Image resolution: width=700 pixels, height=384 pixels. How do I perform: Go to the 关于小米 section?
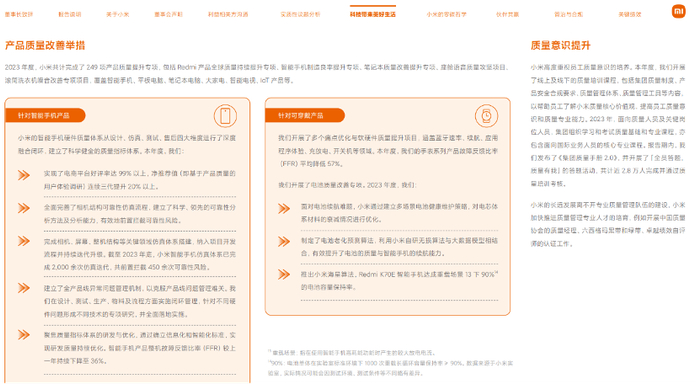pyautogui.click(x=117, y=14)
